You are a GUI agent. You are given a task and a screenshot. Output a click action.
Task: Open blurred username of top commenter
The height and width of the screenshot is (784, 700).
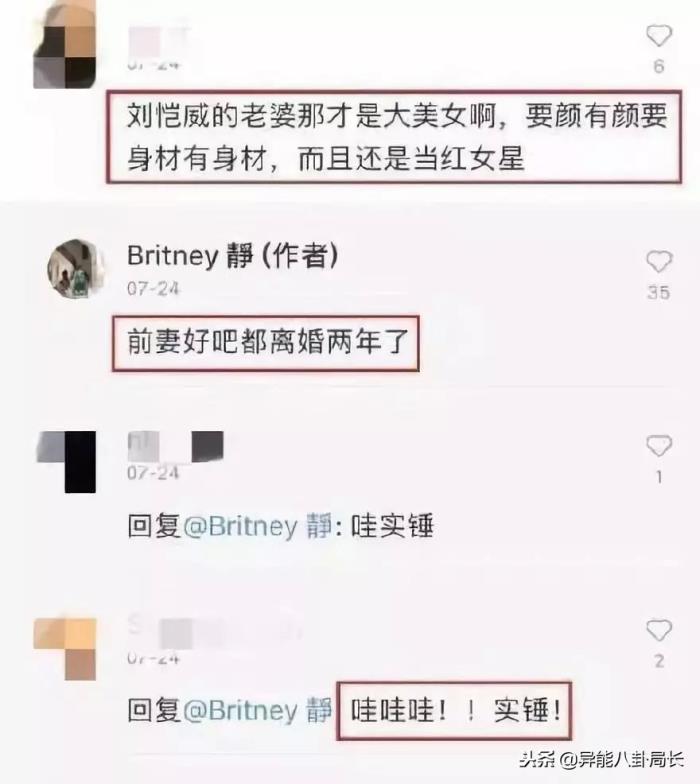[159, 42]
